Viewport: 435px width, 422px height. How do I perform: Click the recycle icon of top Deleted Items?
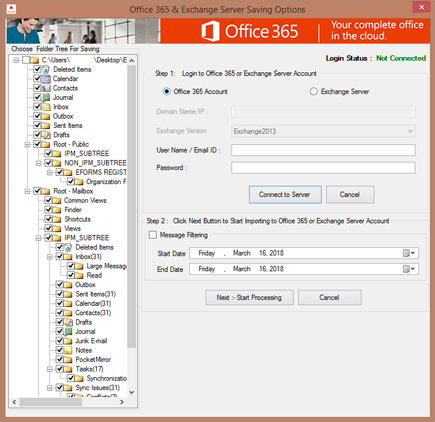[46, 70]
